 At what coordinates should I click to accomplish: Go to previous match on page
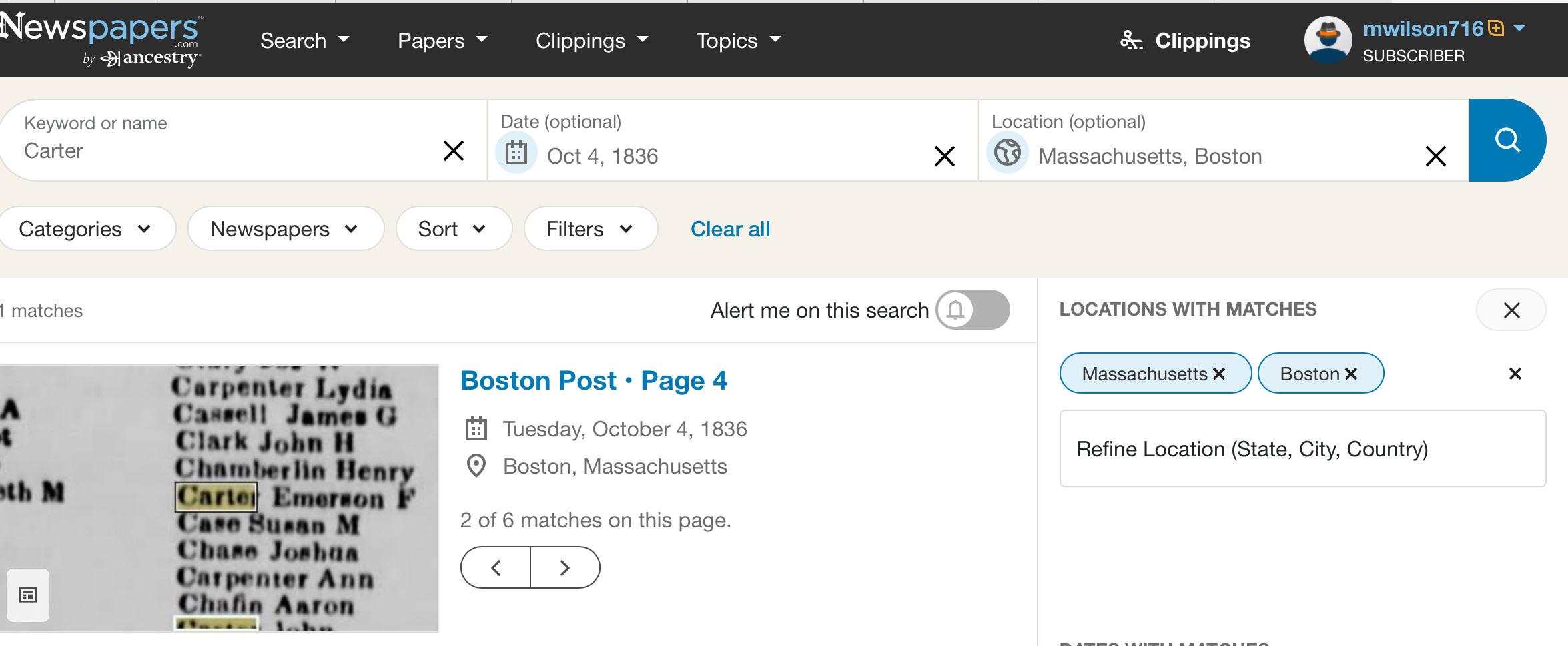pos(496,567)
